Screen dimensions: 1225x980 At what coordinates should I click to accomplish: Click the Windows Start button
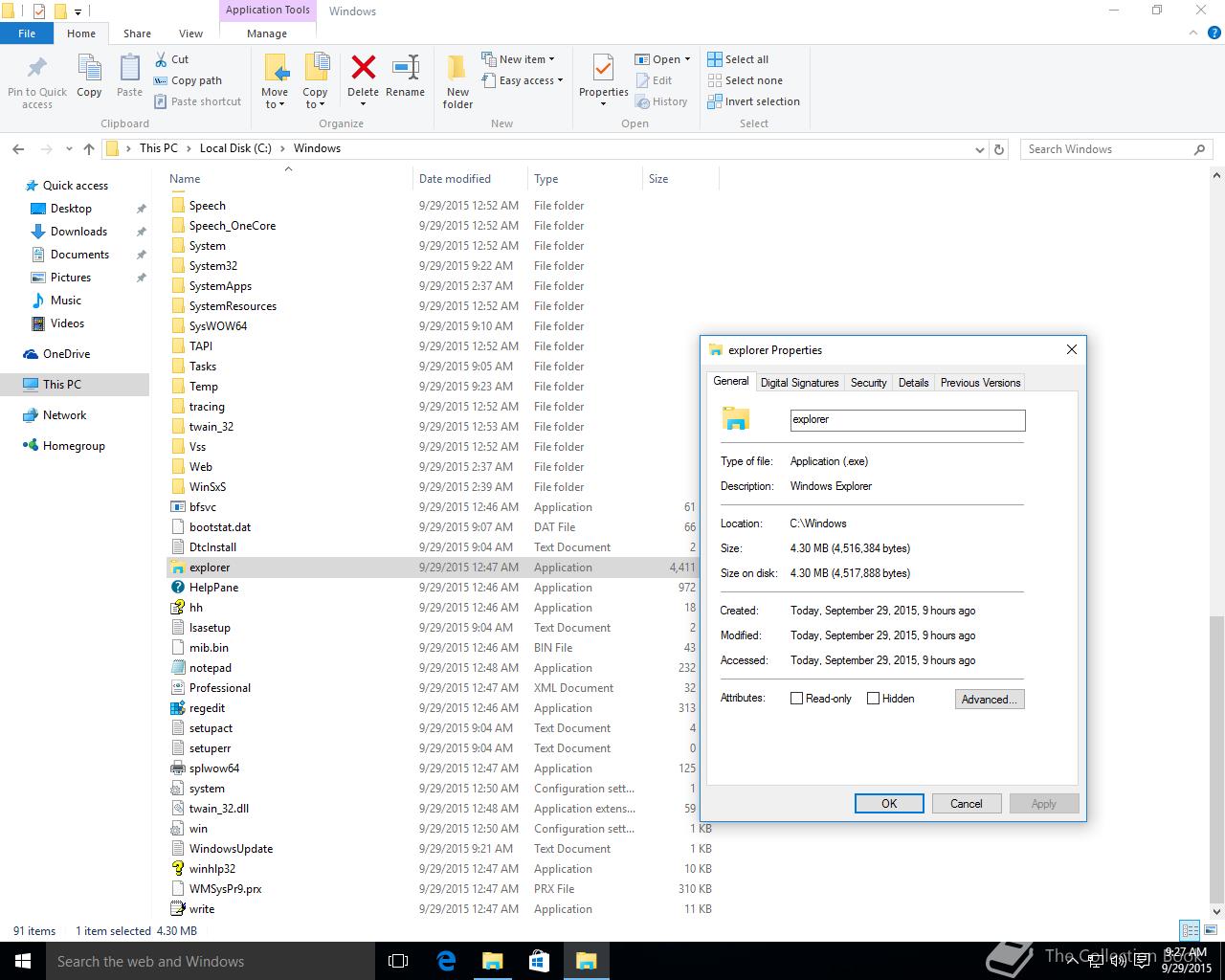pos(23,961)
